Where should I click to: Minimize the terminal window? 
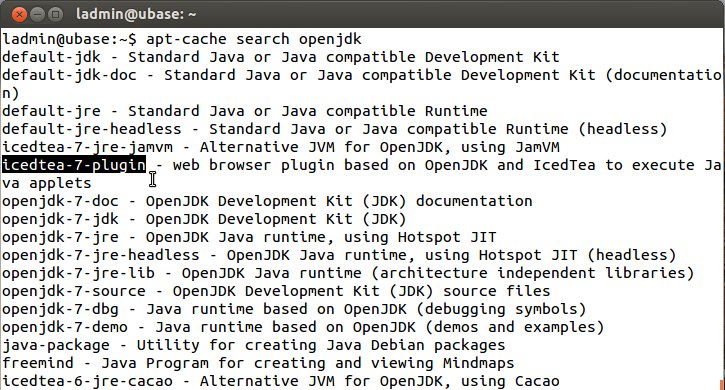pyautogui.click(x=37, y=14)
